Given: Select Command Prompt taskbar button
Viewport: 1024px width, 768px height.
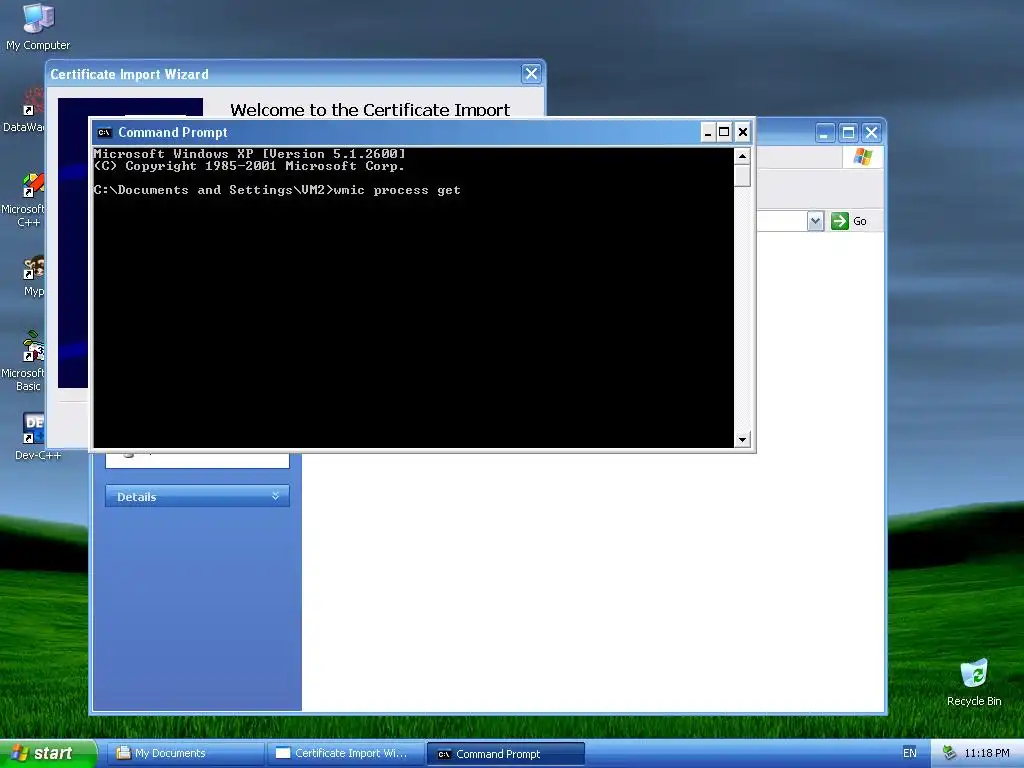Looking at the screenshot, I should [505, 754].
